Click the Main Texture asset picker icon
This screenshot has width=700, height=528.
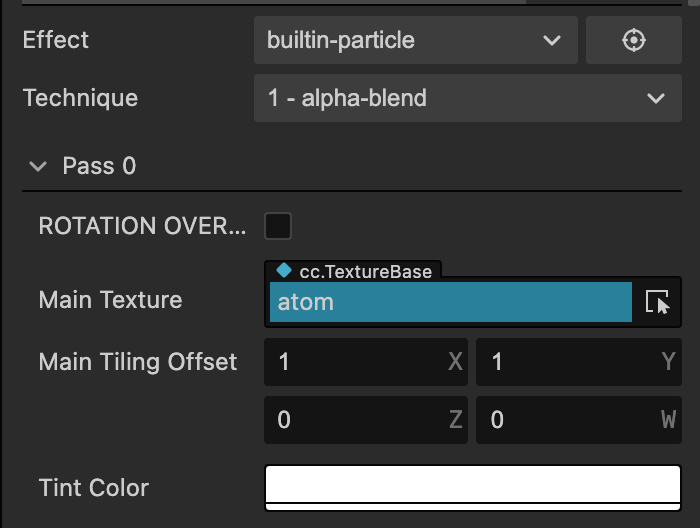pos(657,302)
